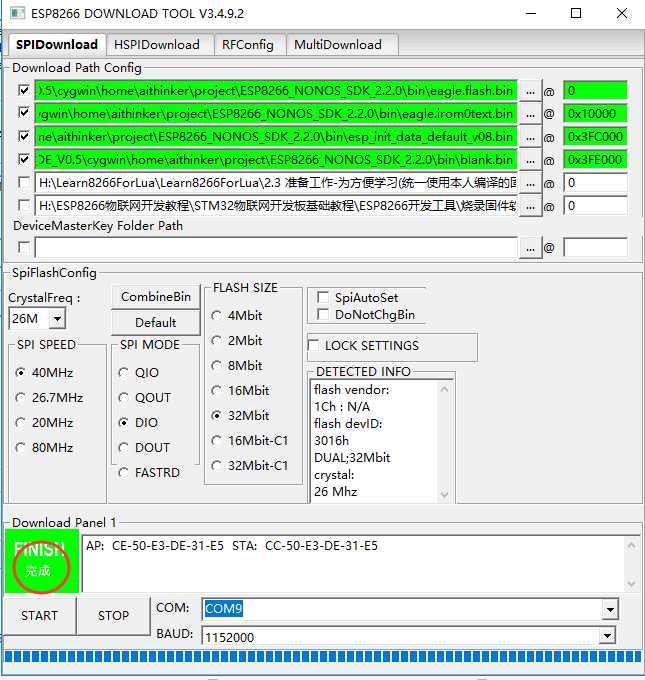Screen dimensions: 645x680
Task: Open the BAUD rate dropdown
Action: 607,636
